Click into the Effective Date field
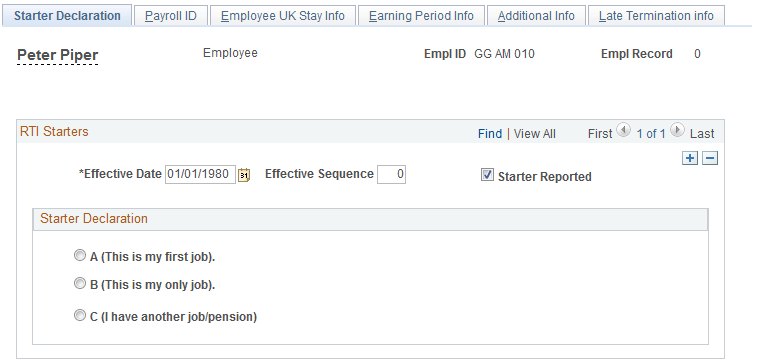The image size is (759, 363). tap(200, 174)
